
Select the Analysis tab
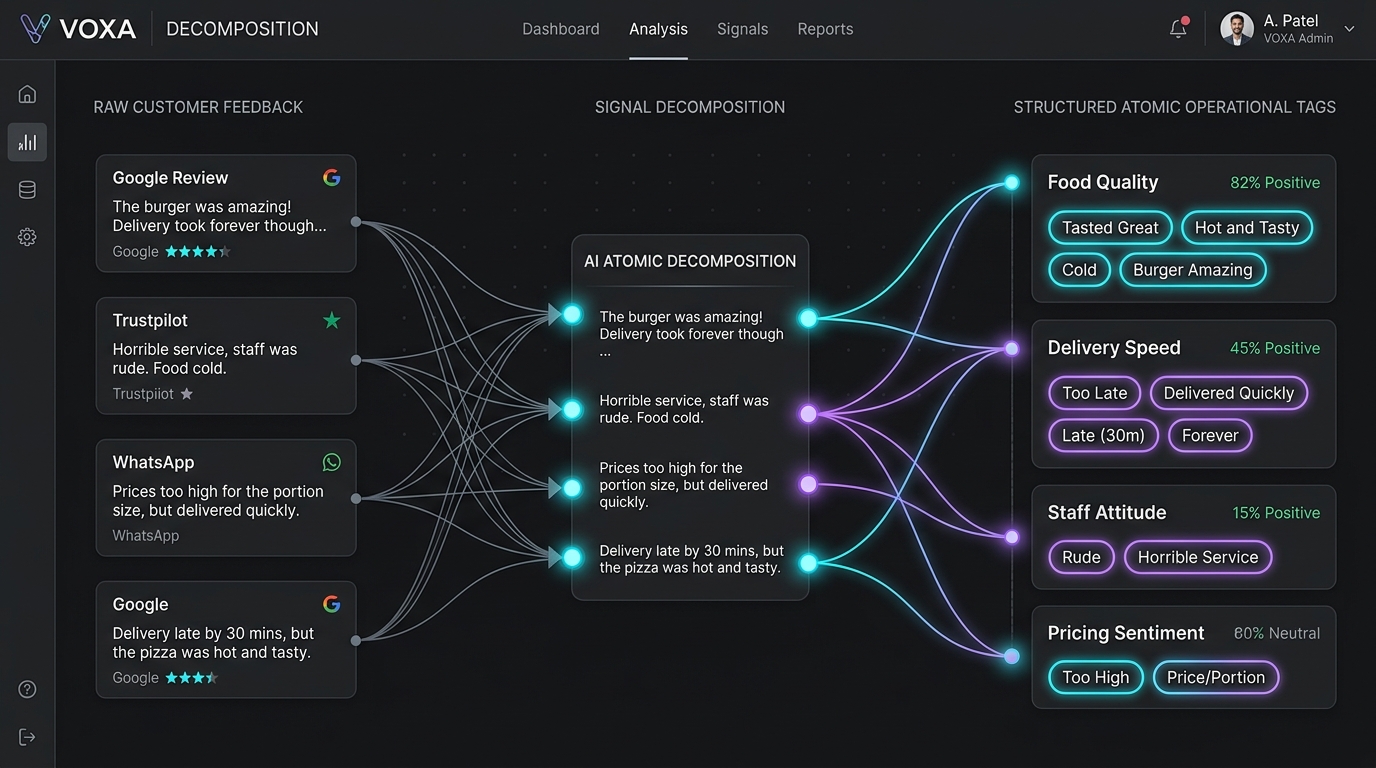(658, 29)
